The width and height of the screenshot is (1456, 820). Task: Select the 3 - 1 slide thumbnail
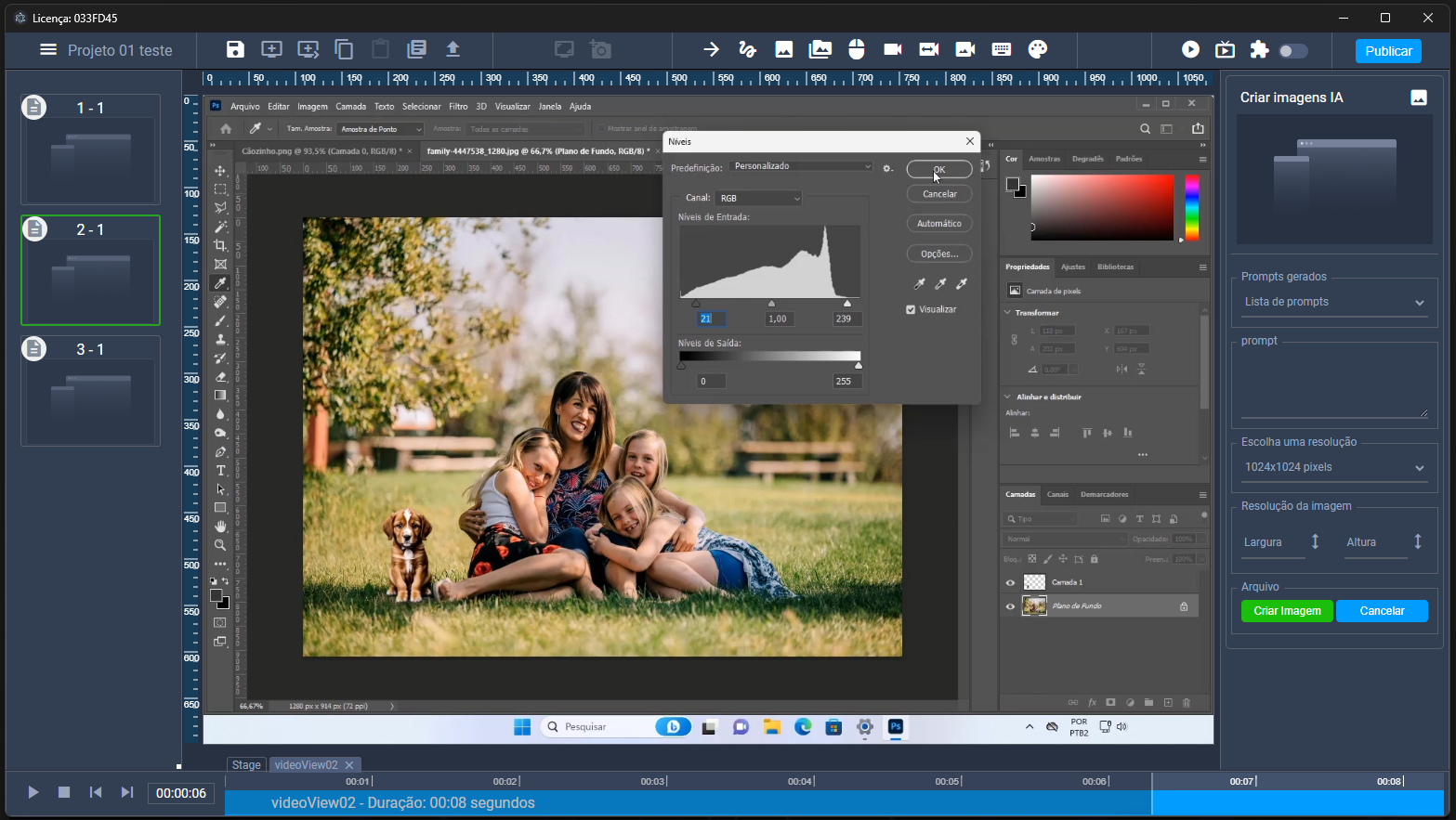[x=90, y=390]
